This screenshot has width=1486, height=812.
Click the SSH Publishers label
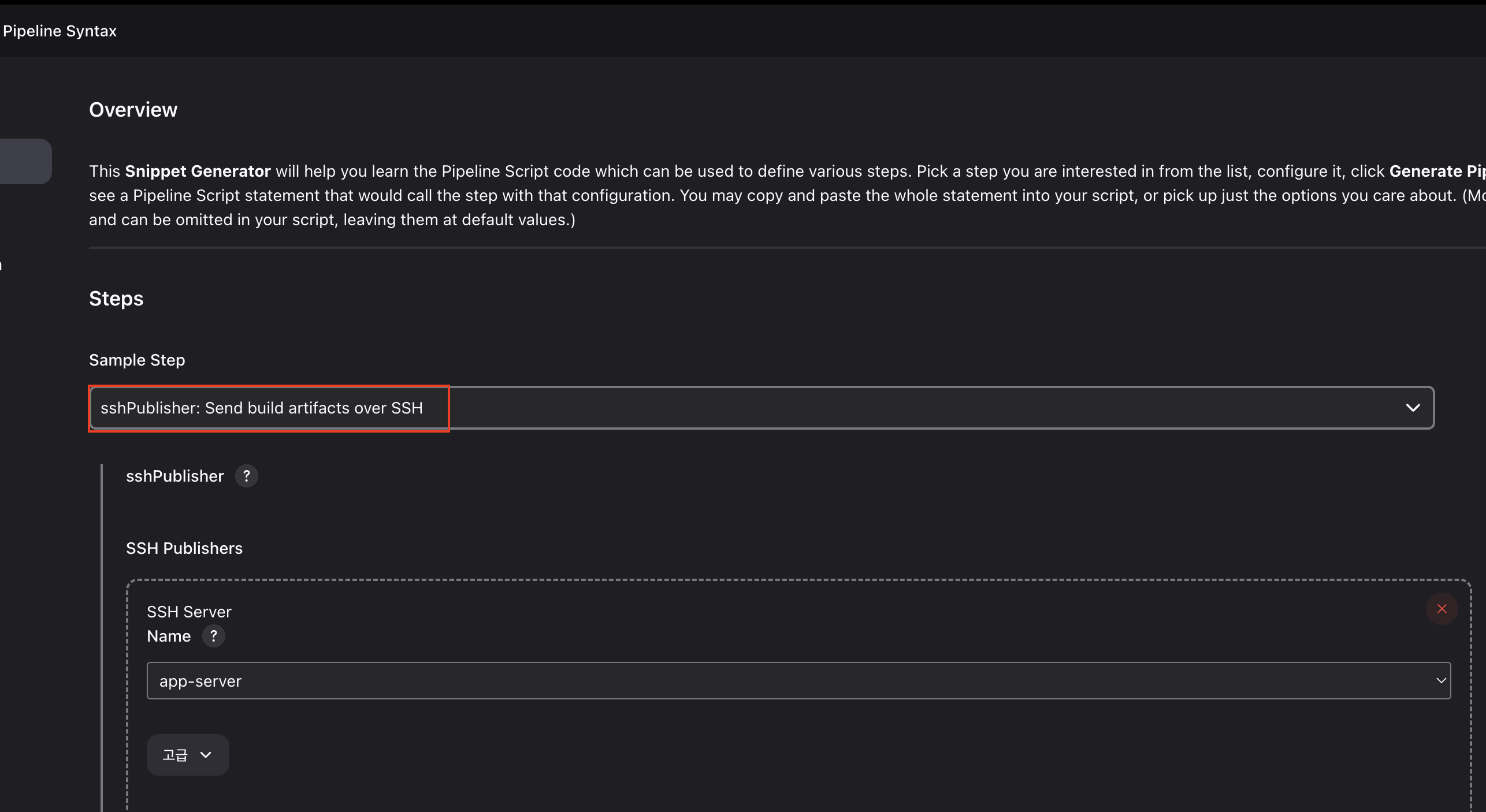click(184, 548)
